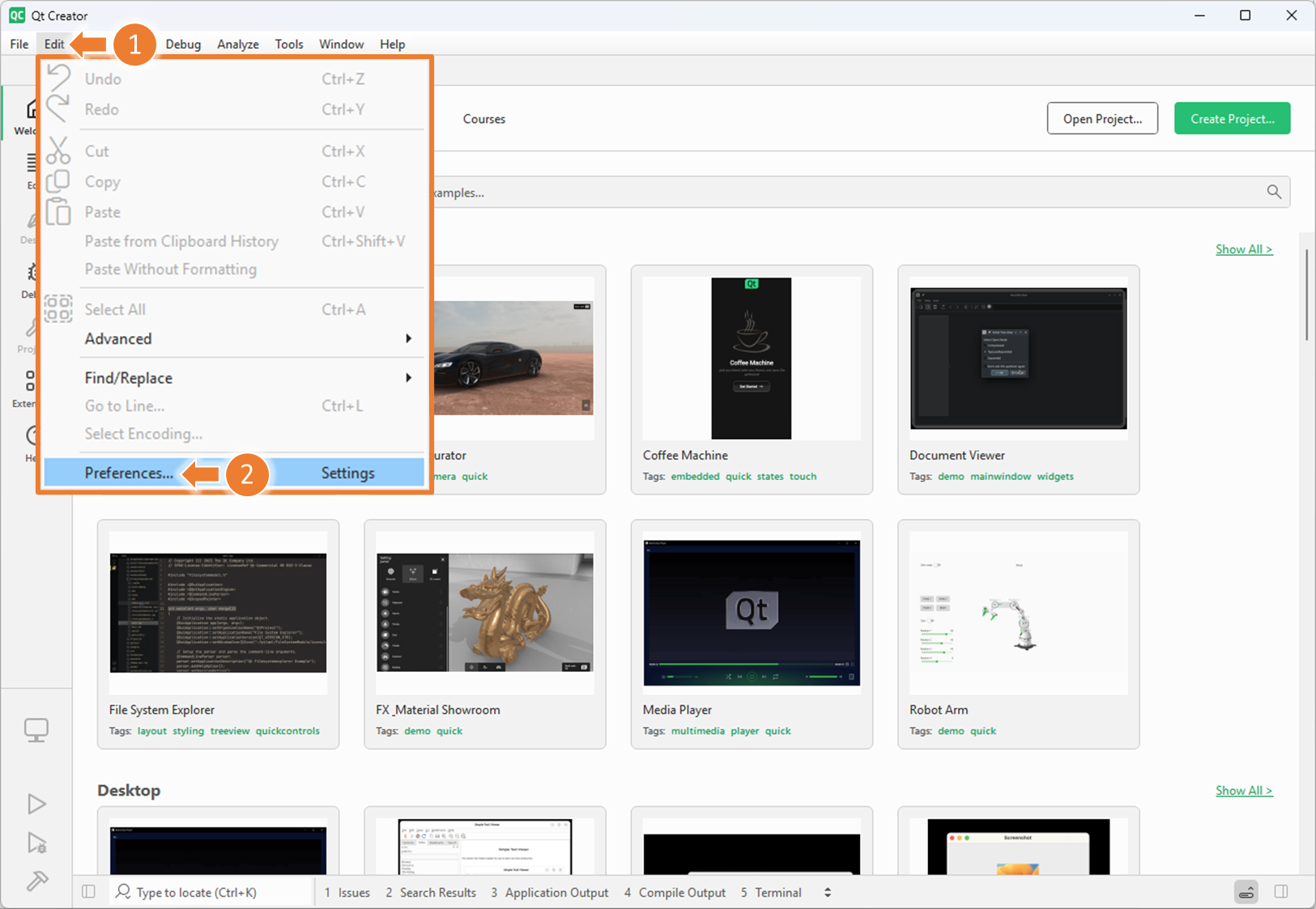Toggle the right sidebar in status bar
This screenshot has height=909, width=1316.
pos(1281,892)
